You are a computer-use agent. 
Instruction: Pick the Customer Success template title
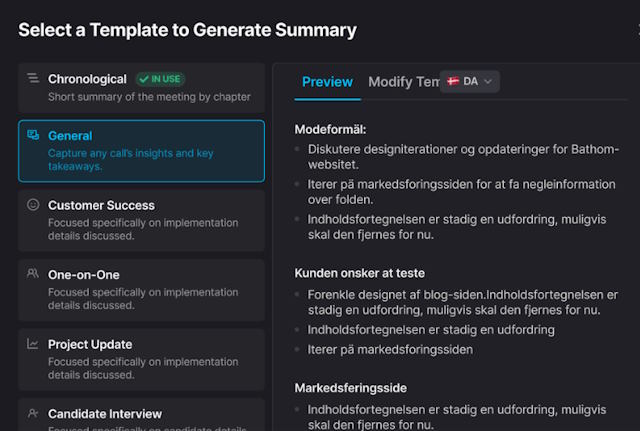[101, 205]
